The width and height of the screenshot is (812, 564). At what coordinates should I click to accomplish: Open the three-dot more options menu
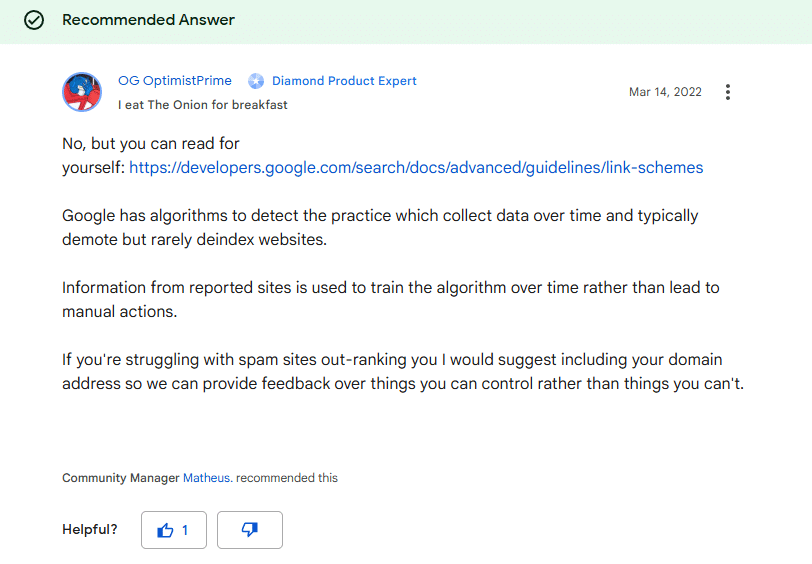point(728,92)
